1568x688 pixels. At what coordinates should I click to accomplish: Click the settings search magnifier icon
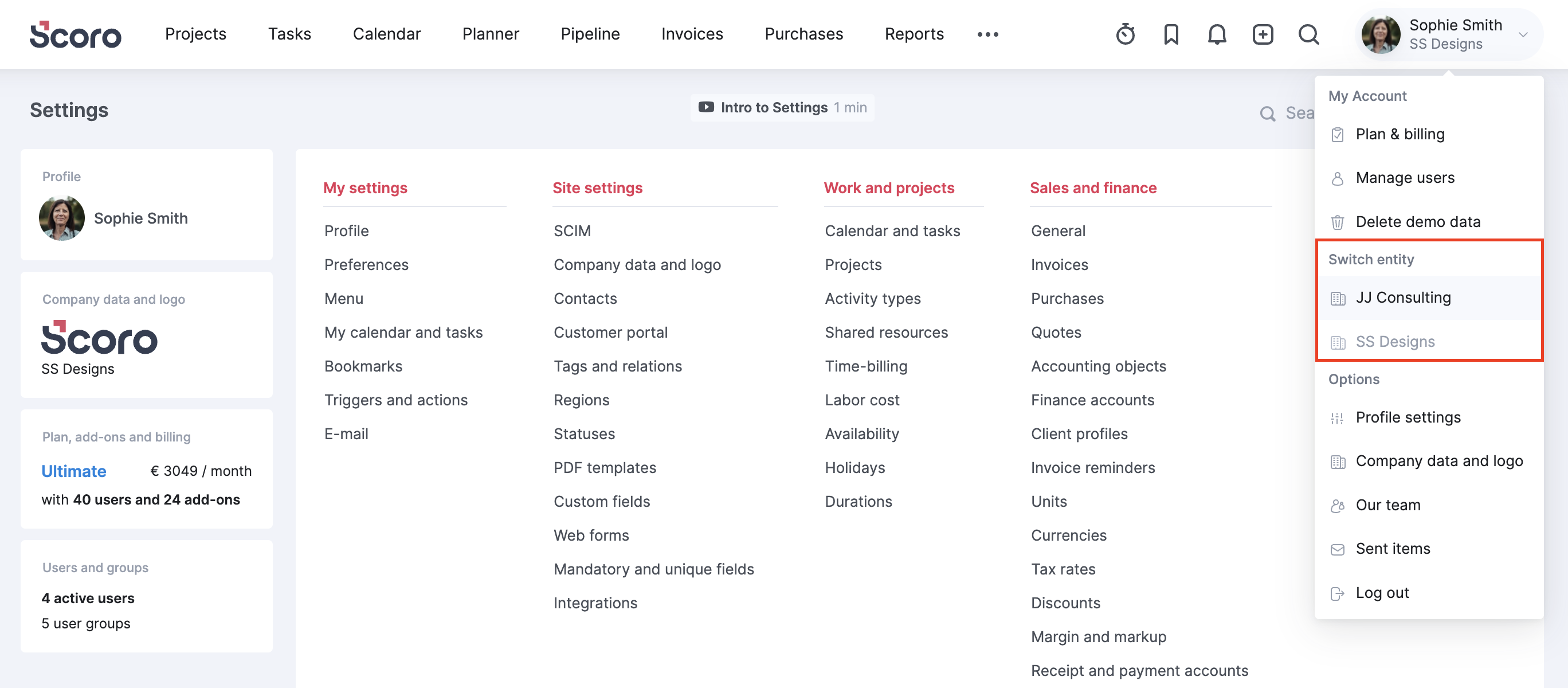pos(1267,114)
